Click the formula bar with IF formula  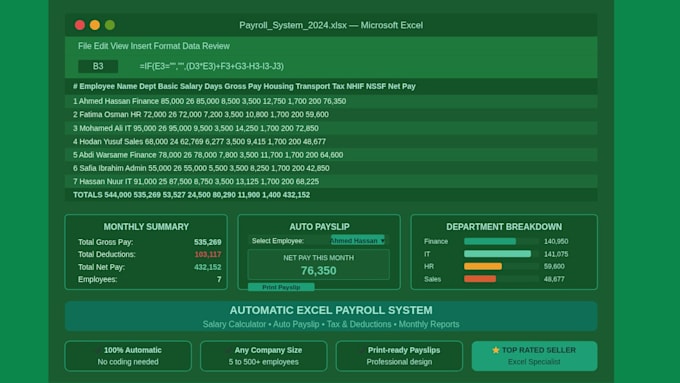(212, 66)
